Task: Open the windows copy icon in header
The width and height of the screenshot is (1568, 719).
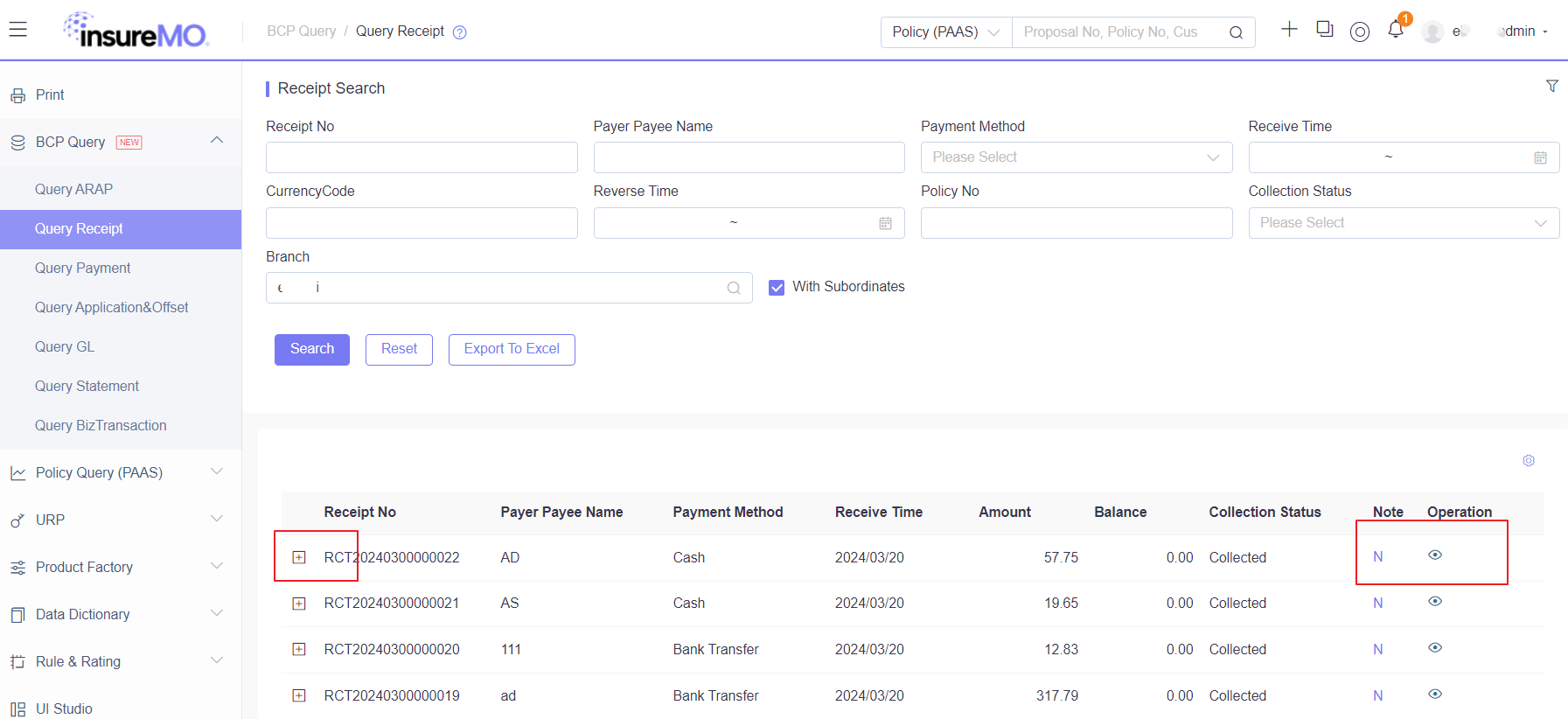Action: tap(1325, 29)
